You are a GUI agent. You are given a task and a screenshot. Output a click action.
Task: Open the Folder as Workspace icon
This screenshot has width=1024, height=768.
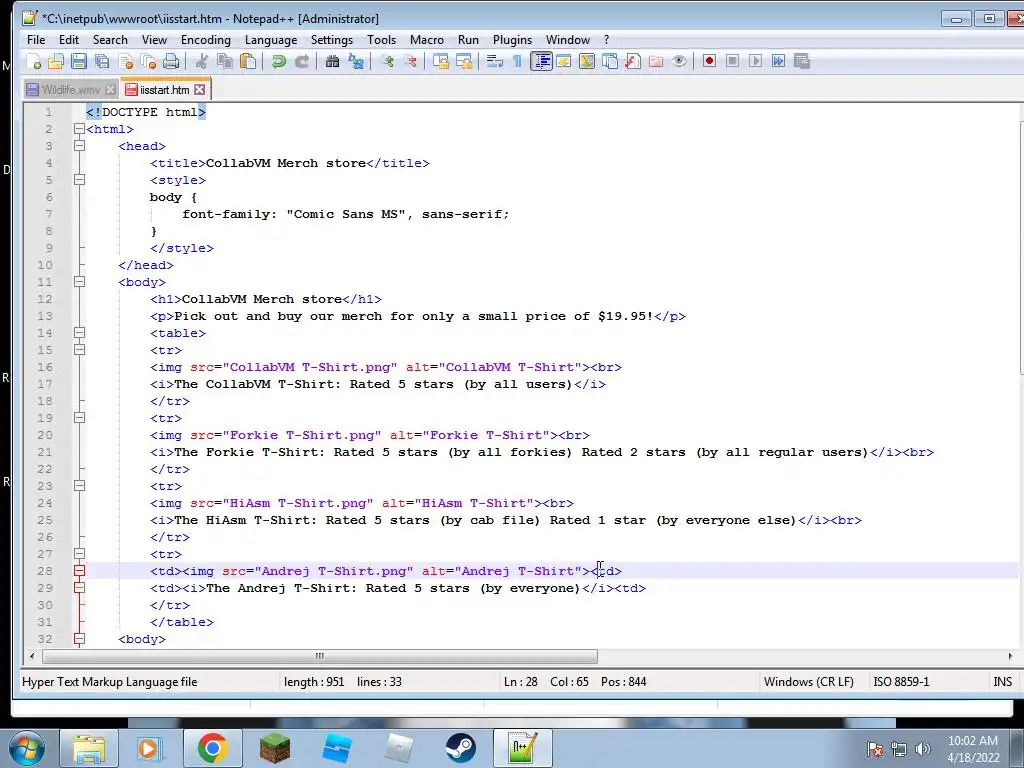pyautogui.click(x=656, y=61)
